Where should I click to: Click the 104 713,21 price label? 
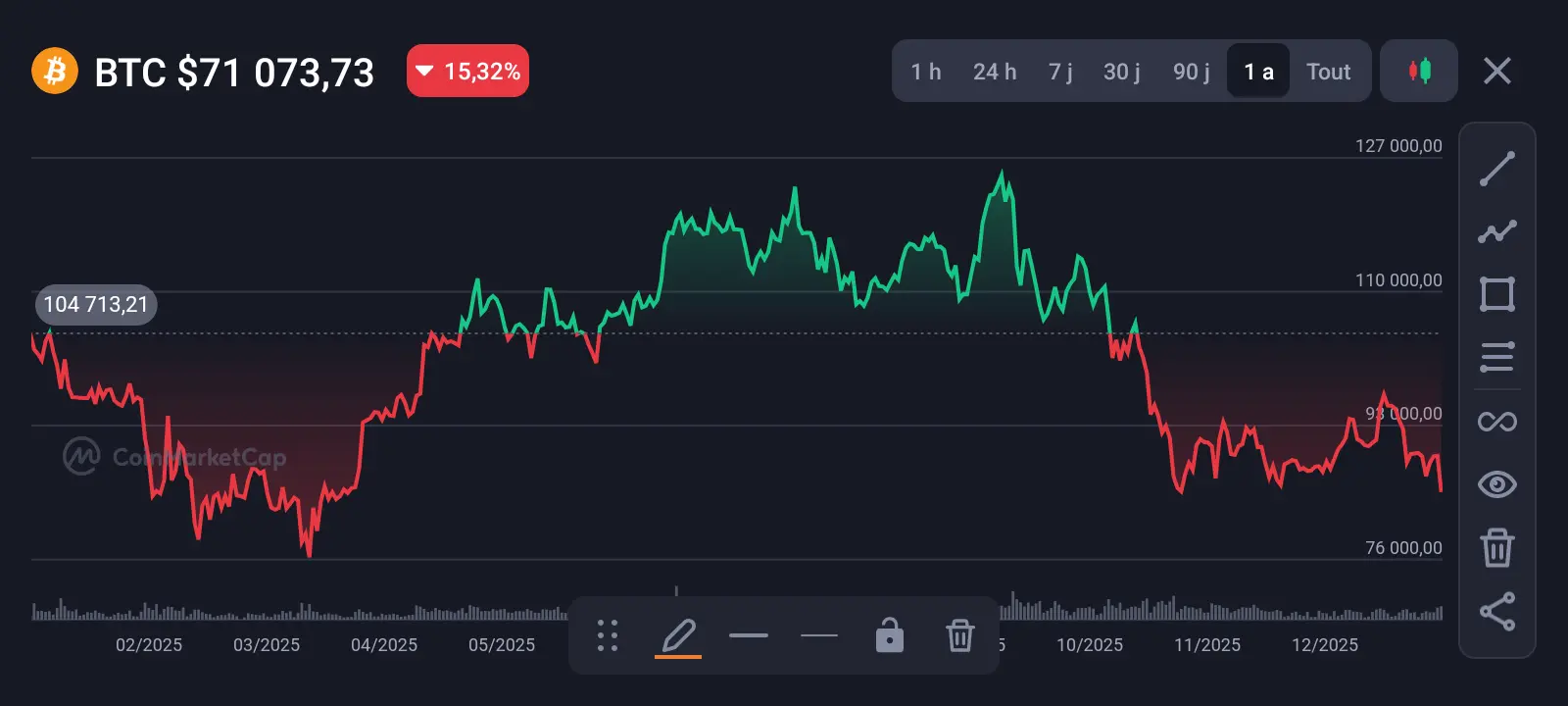[96, 305]
